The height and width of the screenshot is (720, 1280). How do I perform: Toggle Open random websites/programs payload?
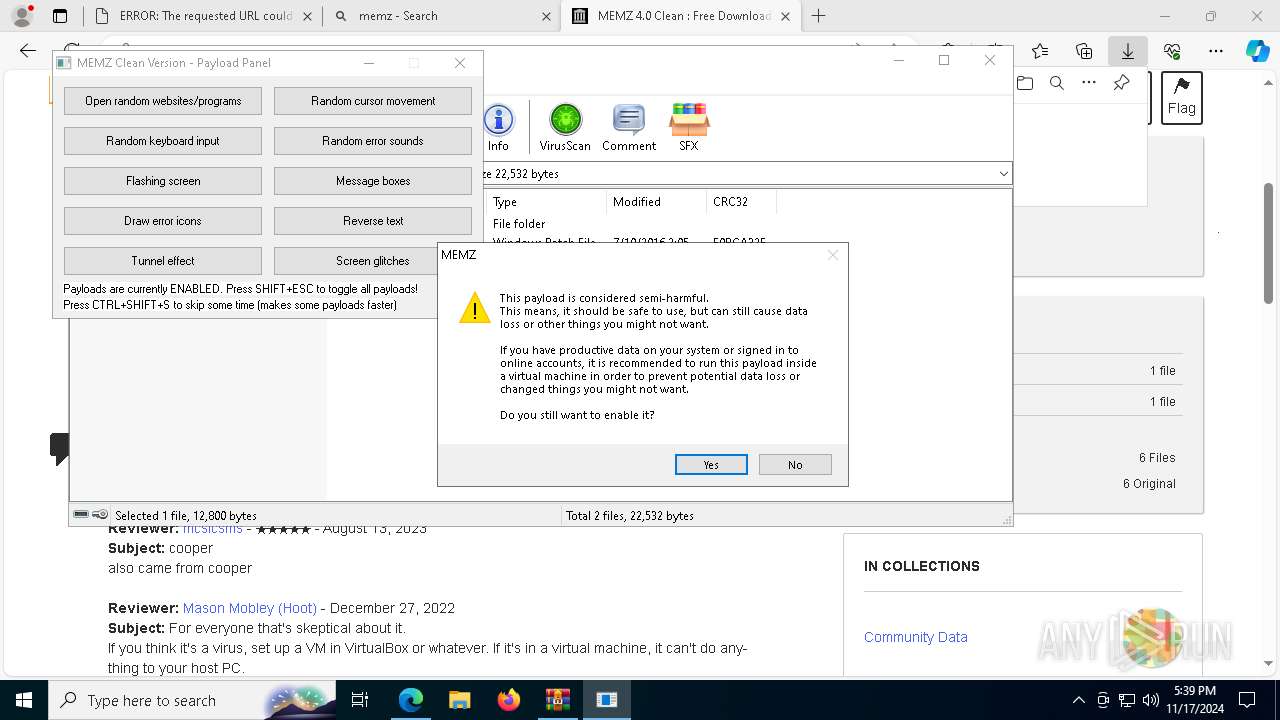(x=163, y=101)
